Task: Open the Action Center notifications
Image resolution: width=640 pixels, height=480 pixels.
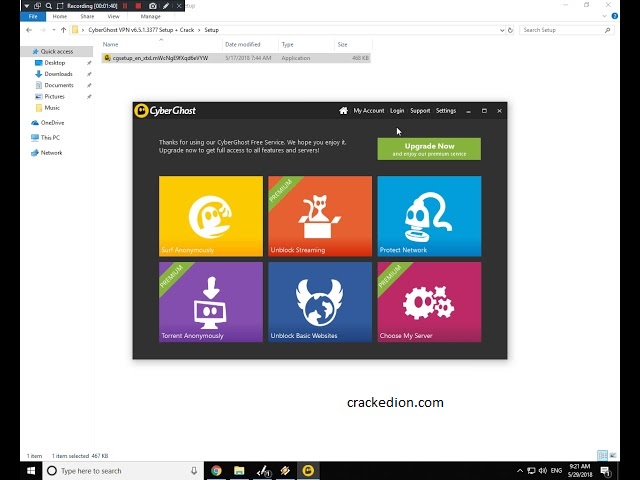Action: pos(606,471)
